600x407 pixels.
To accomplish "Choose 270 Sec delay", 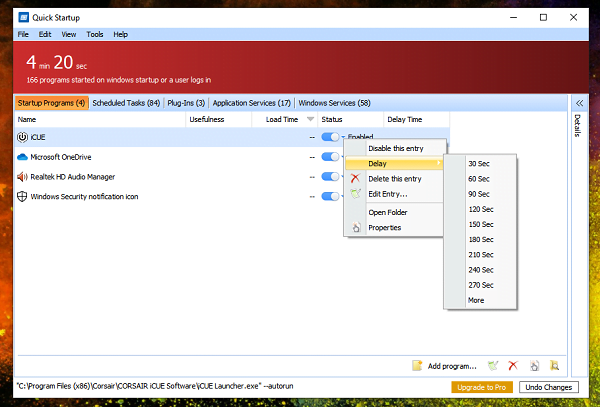I will (481, 285).
